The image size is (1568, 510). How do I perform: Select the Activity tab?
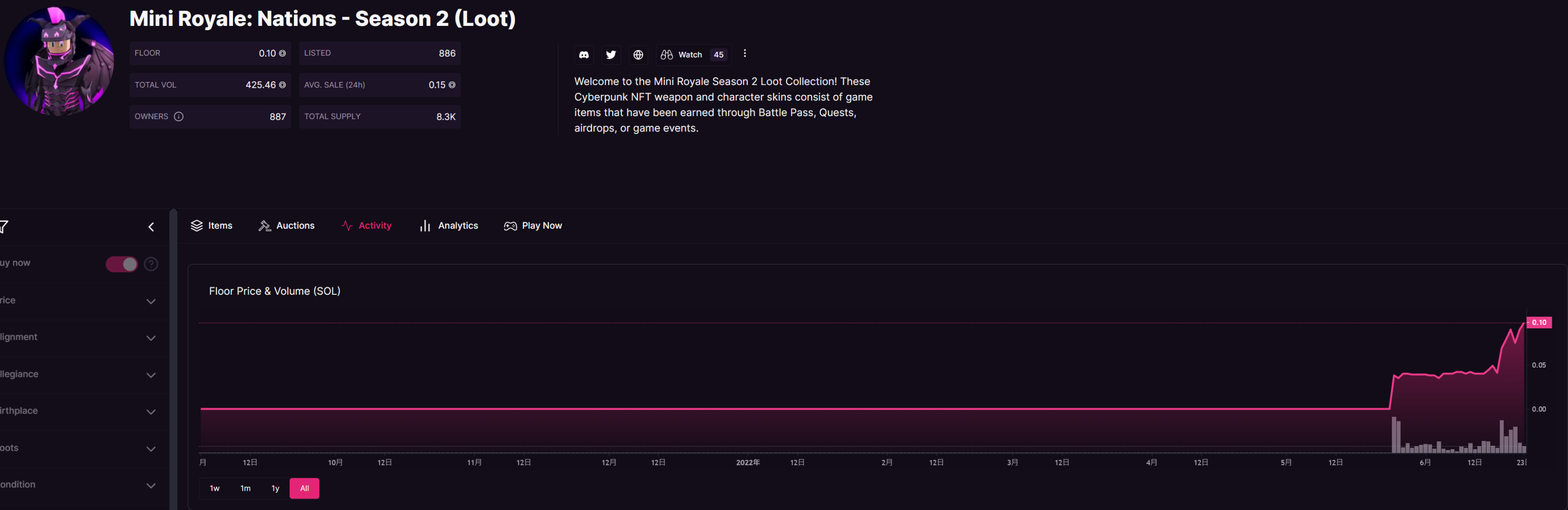pyautogui.click(x=366, y=226)
